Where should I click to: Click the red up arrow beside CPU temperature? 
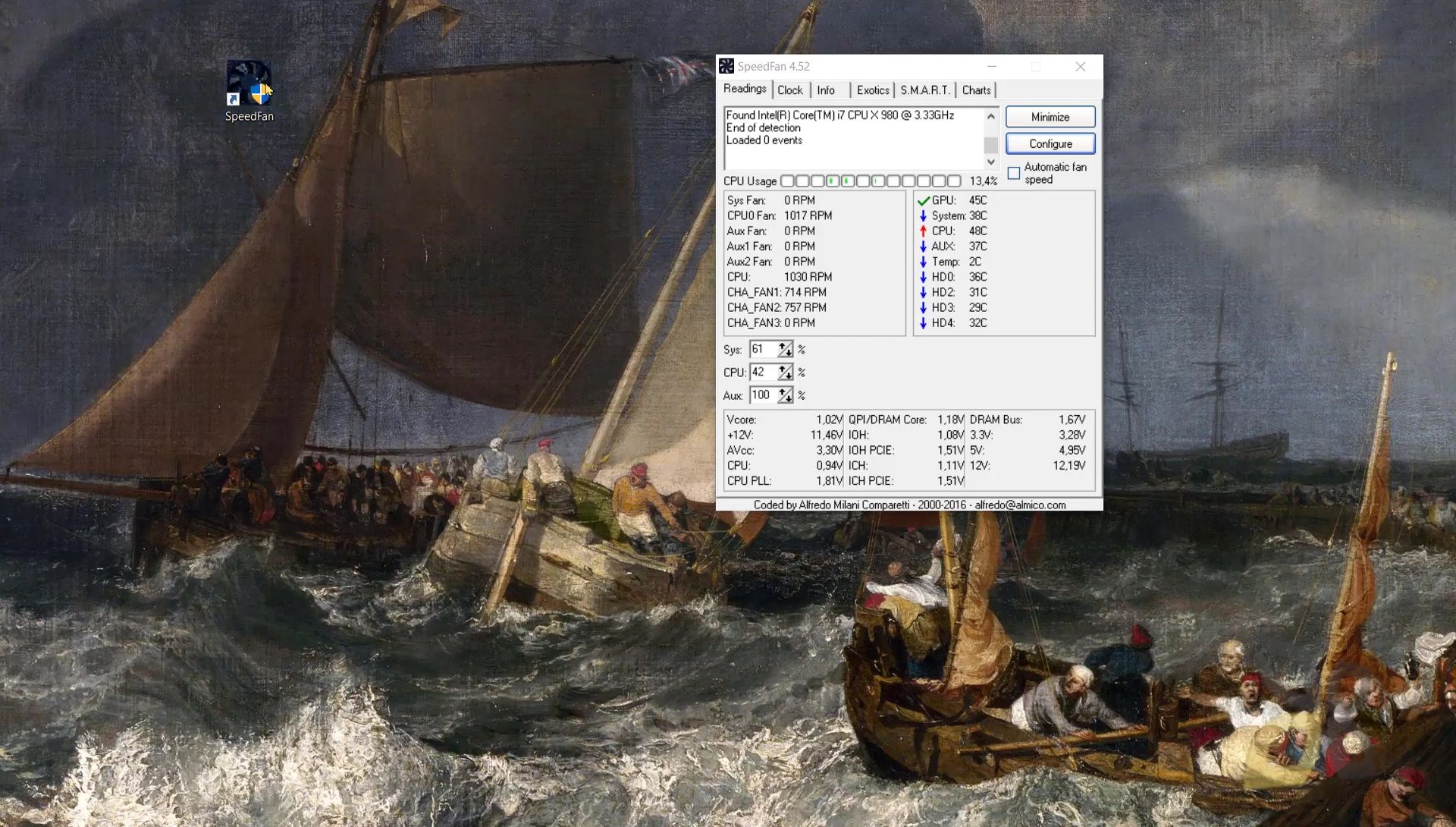click(x=924, y=231)
